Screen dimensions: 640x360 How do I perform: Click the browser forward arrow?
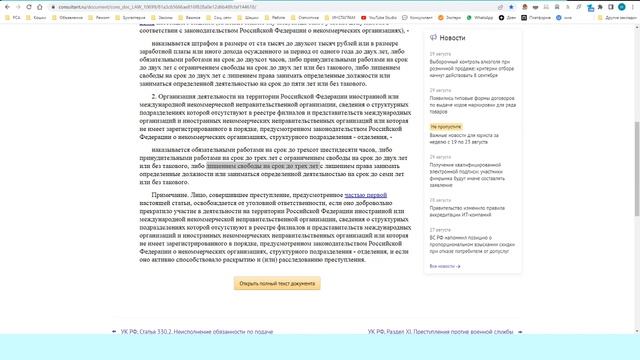pyautogui.click(x=18, y=7)
